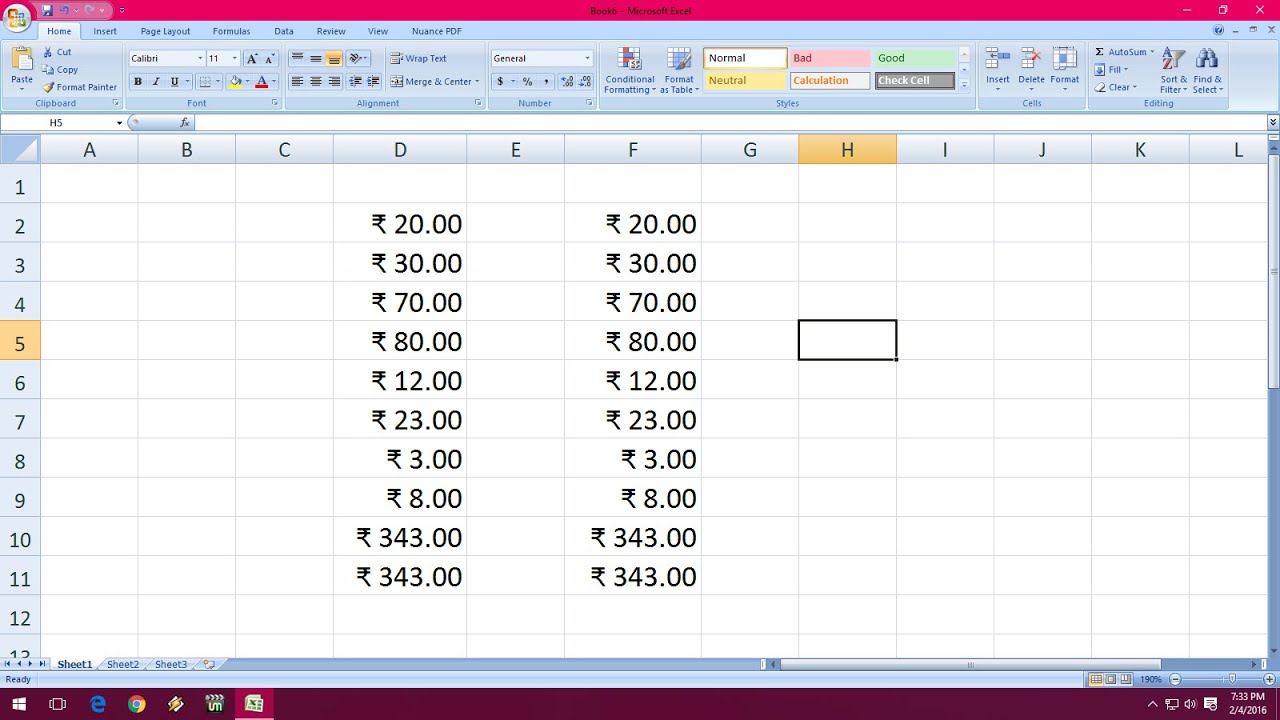Click Decrease Decimal icon
Viewport: 1280px width, 720px height.
585,82
